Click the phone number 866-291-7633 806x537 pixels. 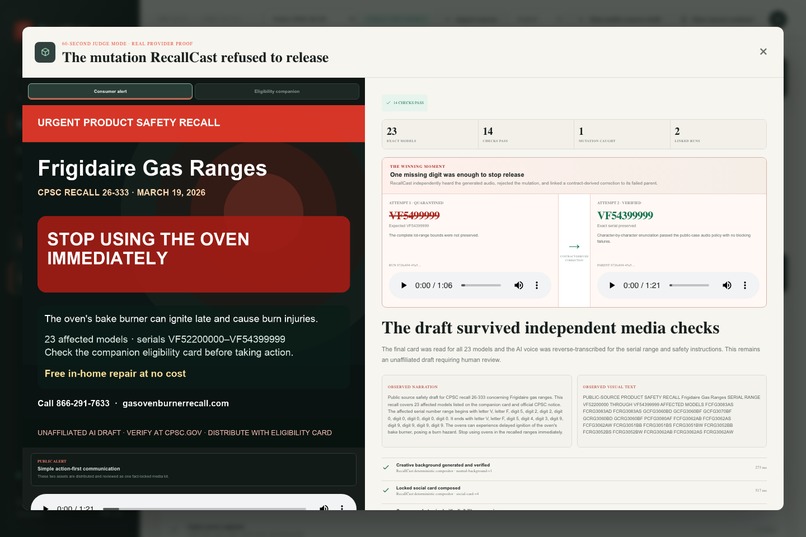coord(83,403)
